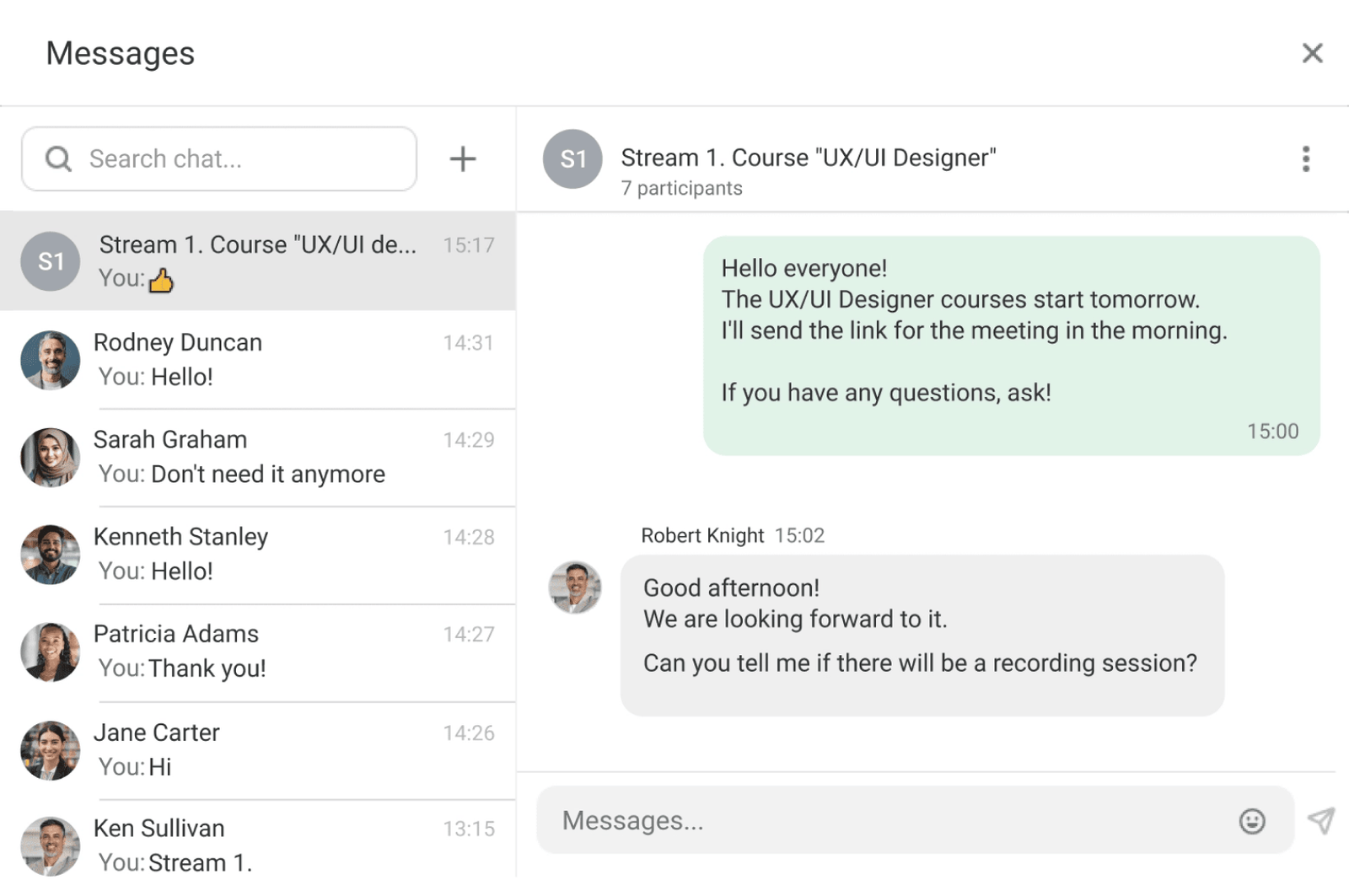Close the Messages window
Image resolution: width=1349 pixels, height=896 pixels.
1312,52
